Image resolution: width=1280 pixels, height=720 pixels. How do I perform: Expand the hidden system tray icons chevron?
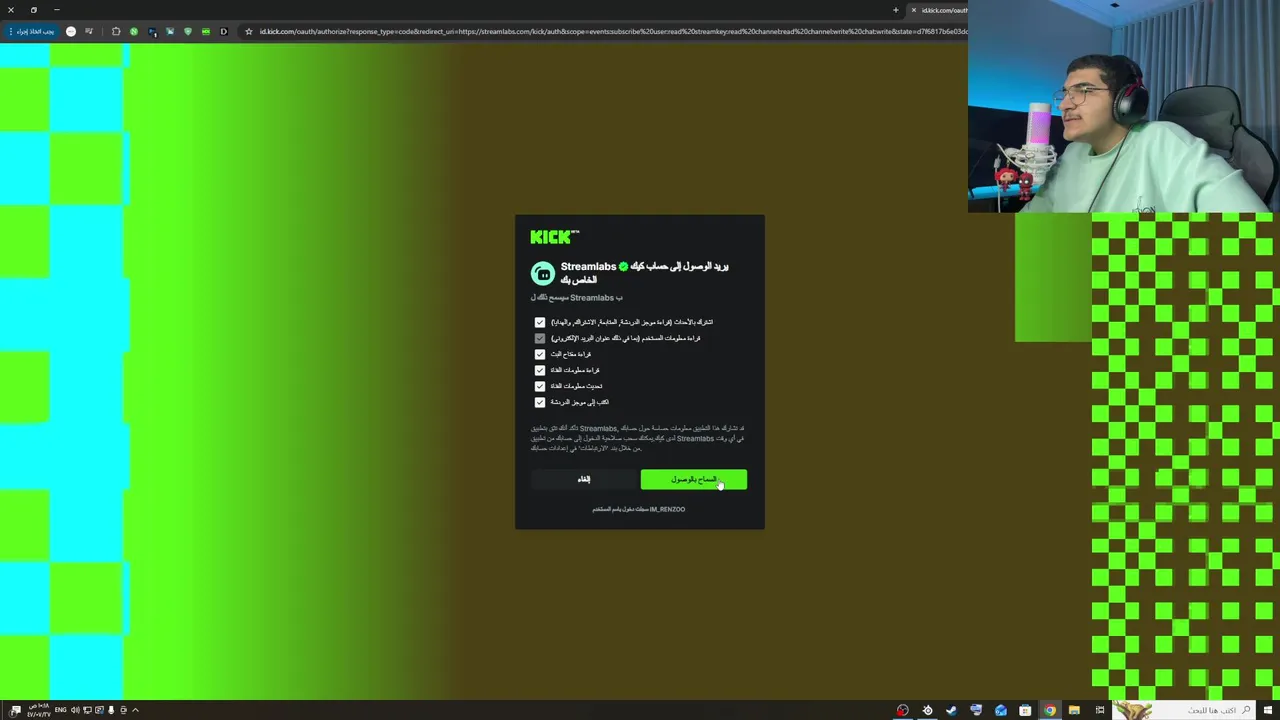pyautogui.click(x=135, y=710)
